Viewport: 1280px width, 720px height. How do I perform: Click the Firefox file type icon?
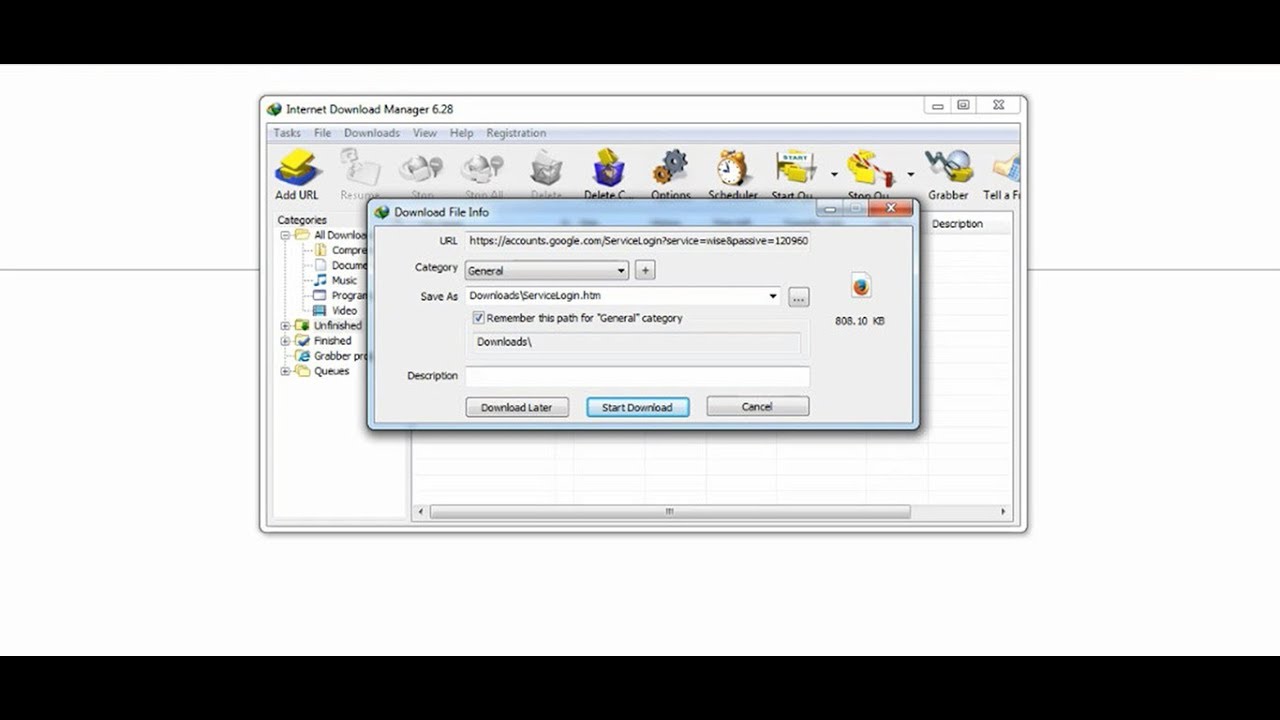pyautogui.click(x=861, y=286)
